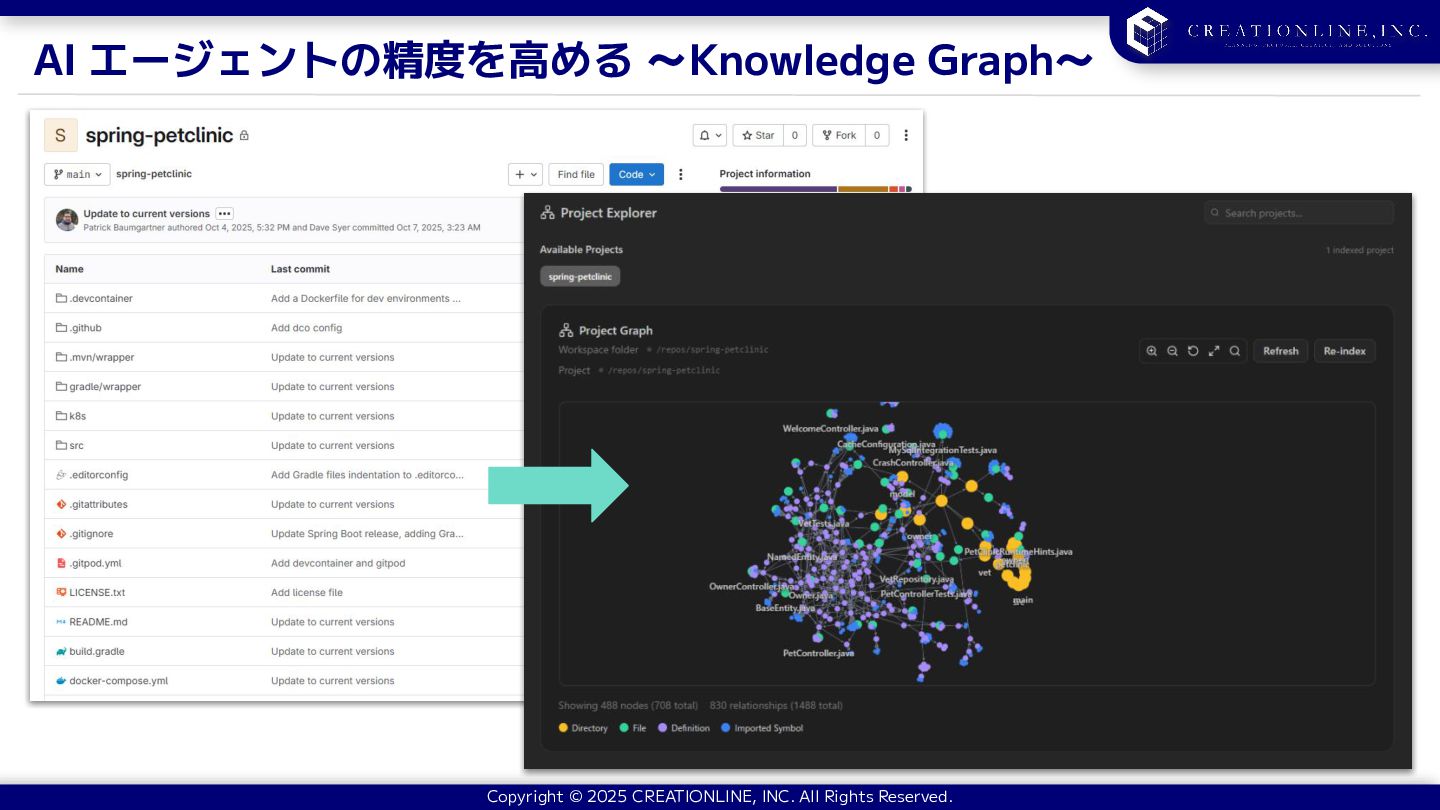Image resolution: width=1440 pixels, height=810 pixels.
Task: Open the .editorconfig file
Action: (99, 475)
